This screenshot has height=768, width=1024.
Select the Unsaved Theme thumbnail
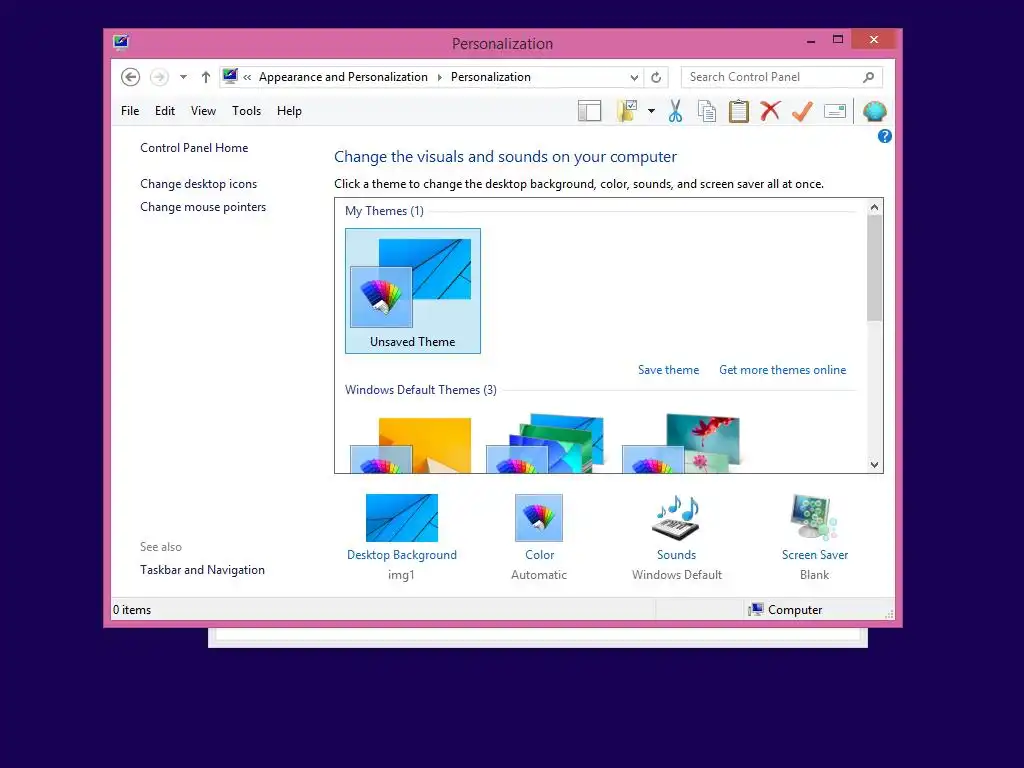pos(413,291)
